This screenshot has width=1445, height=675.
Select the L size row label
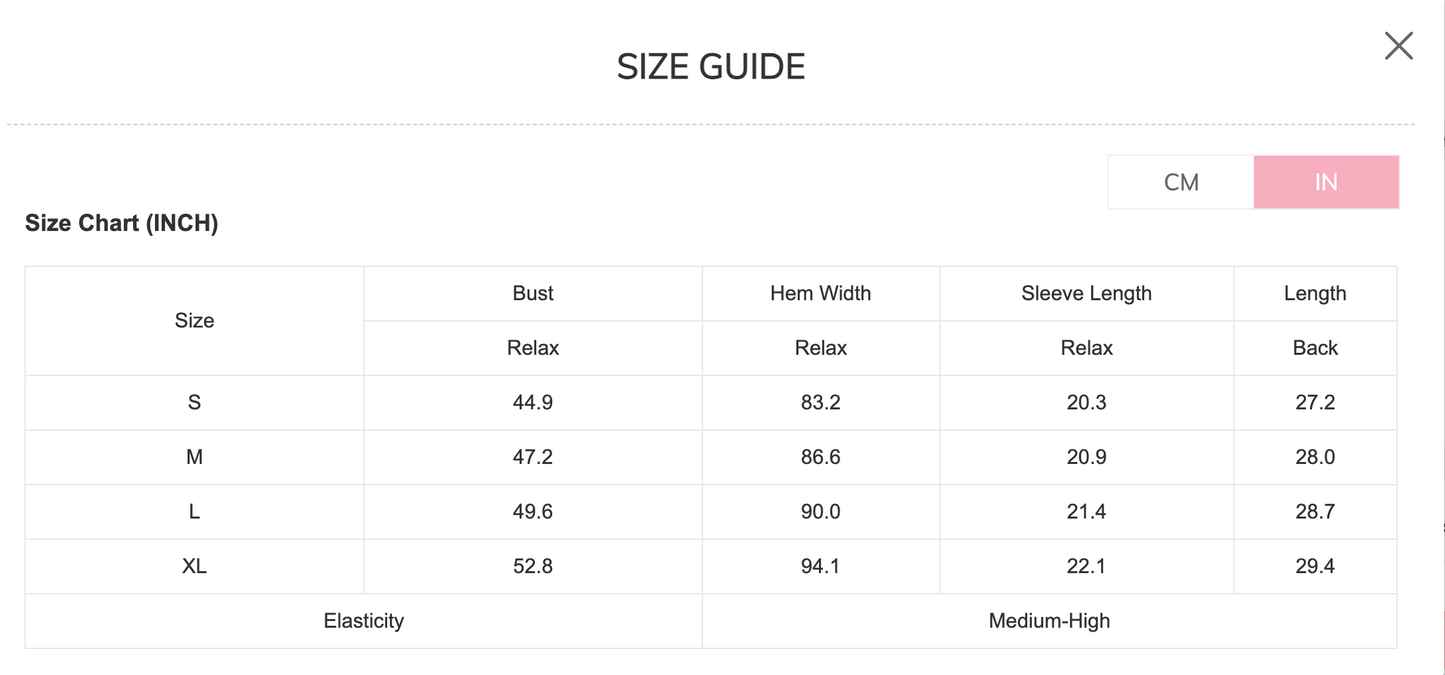coord(194,511)
